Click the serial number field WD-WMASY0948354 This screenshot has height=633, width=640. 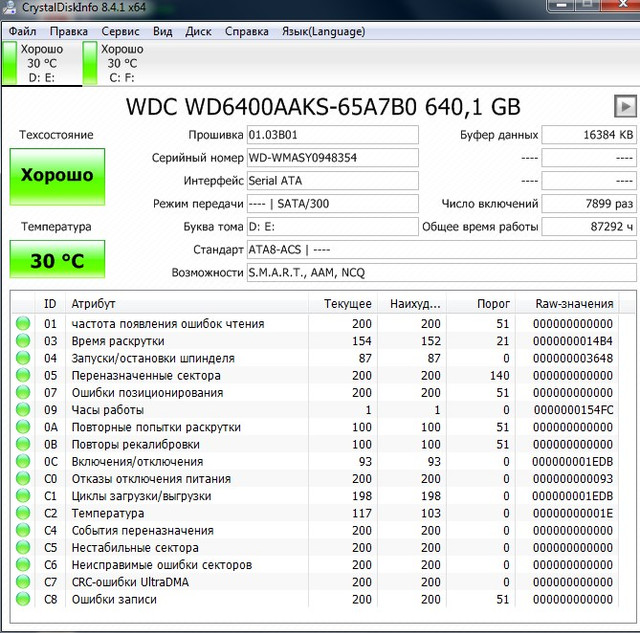coord(333,158)
